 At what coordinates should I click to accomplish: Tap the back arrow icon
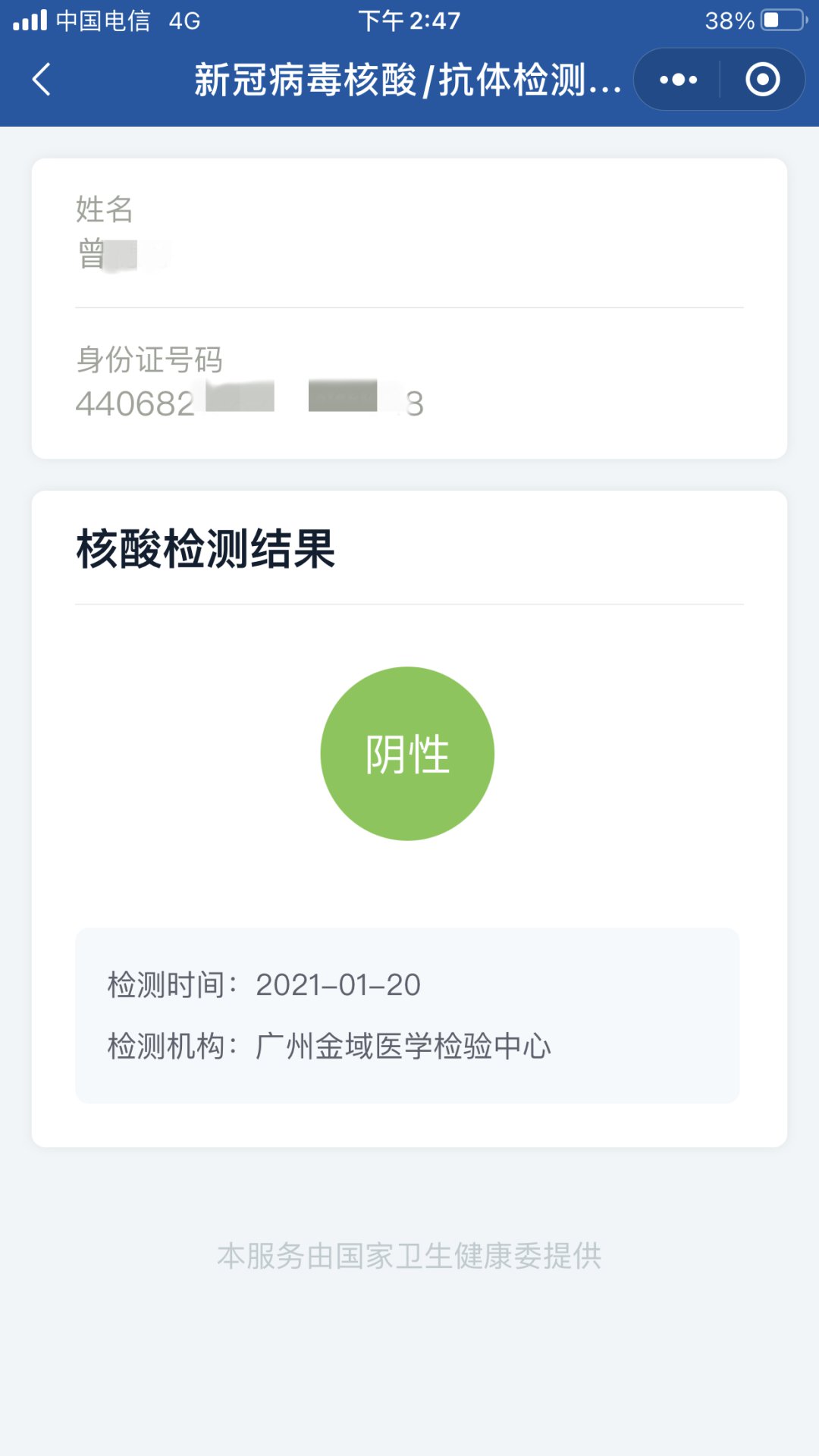[42, 80]
